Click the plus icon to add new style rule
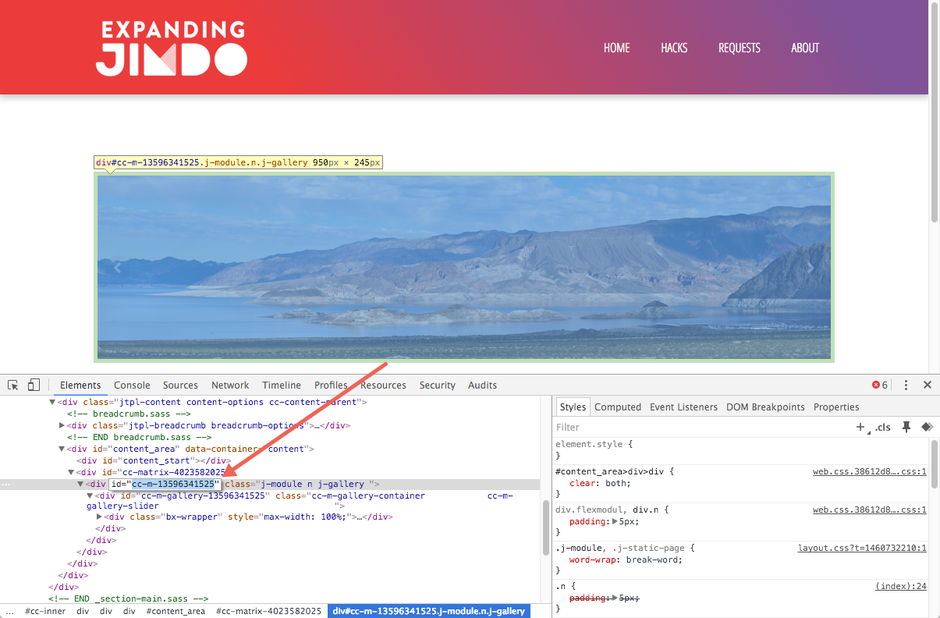940x618 pixels. point(860,427)
